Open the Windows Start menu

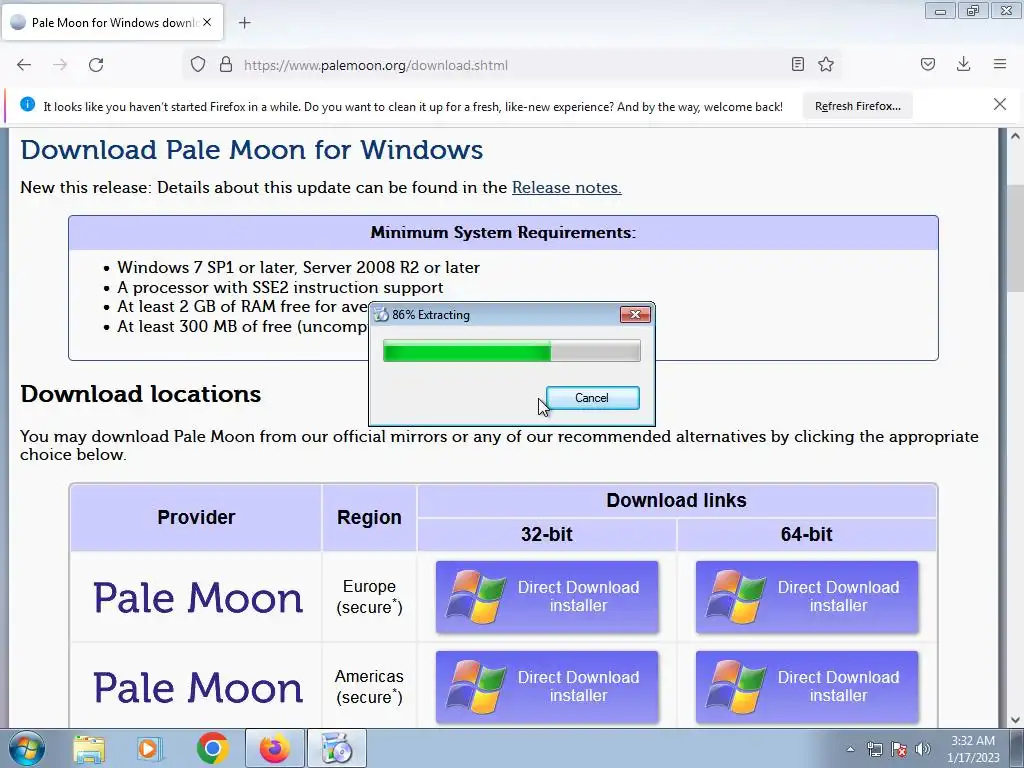click(x=27, y=748)
